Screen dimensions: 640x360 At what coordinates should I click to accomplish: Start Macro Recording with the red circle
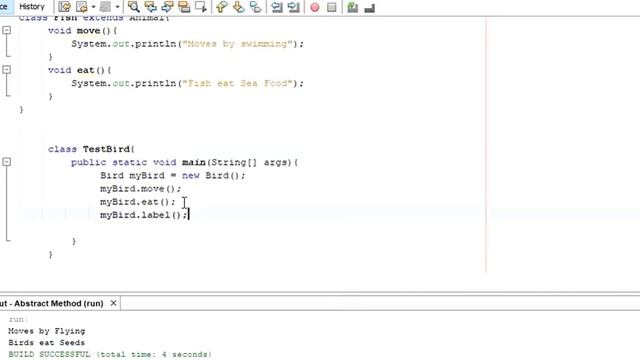(x=315, y=7)
